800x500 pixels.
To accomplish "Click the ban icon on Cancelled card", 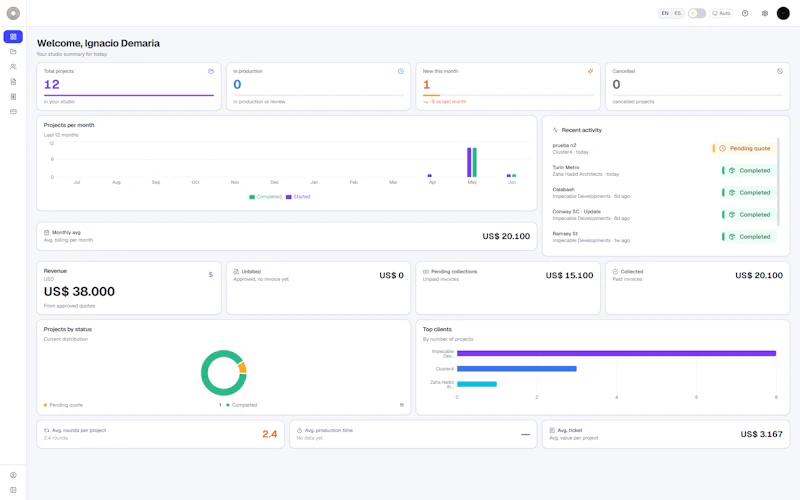I will coord(780,71).
